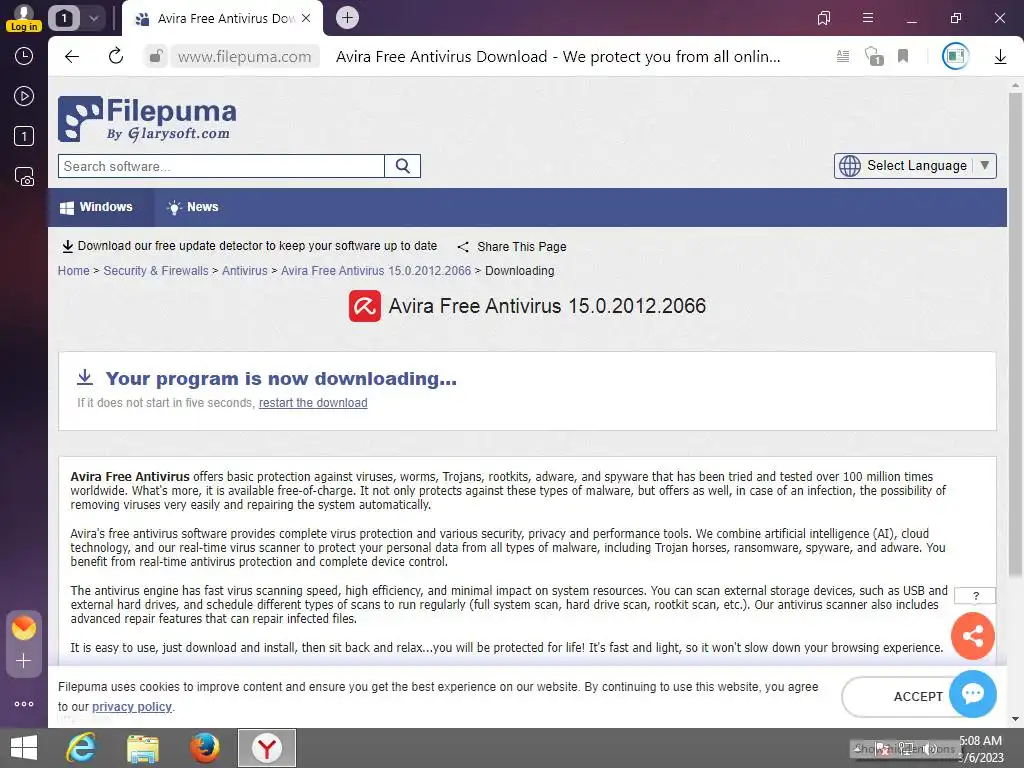The image size is (1024, 768).
Task: Open File Explorer from the taskbar
Action: (x=142, y=748)
